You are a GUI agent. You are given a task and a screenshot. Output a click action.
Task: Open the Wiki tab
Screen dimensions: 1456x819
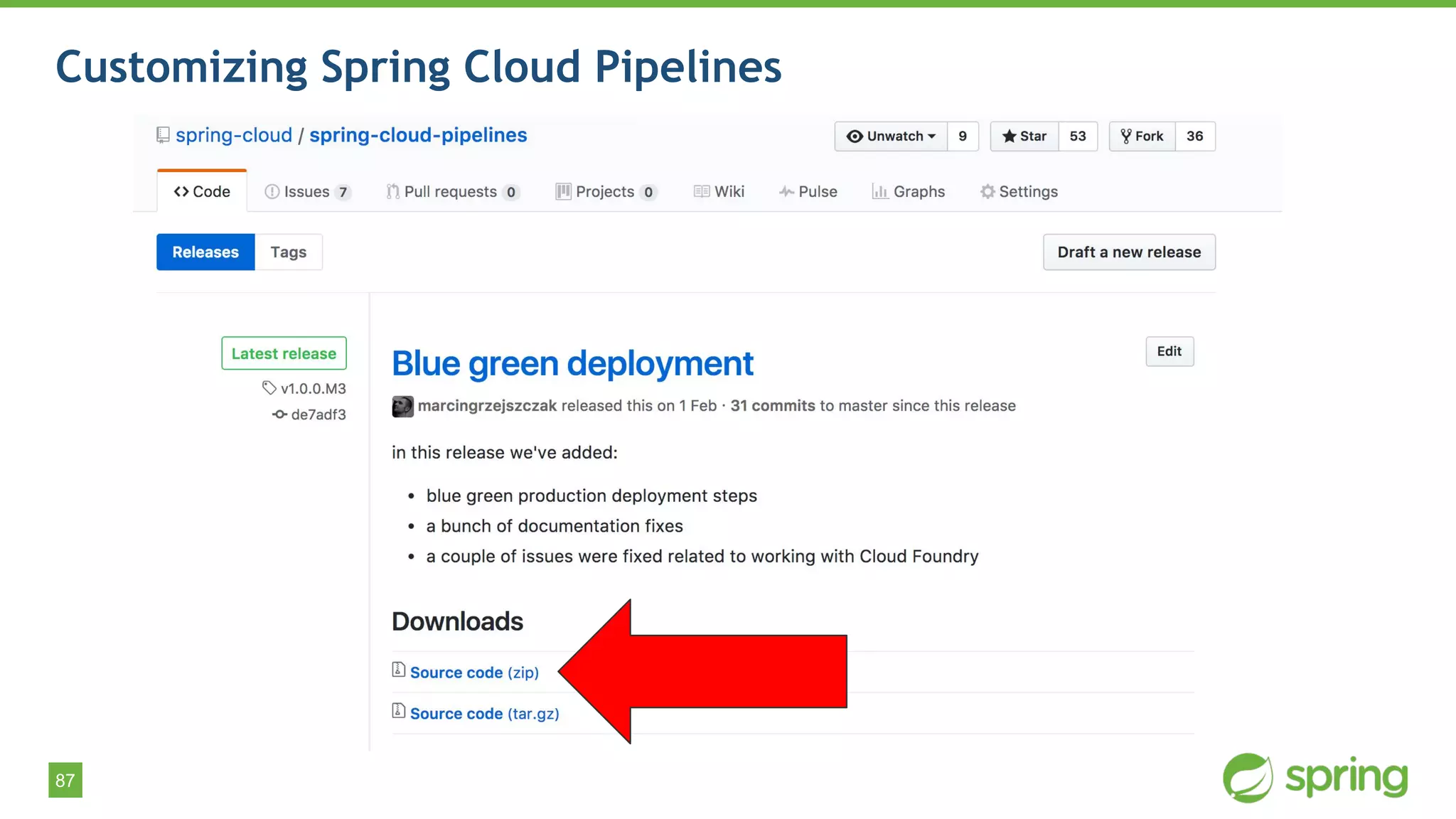[719, 192]
